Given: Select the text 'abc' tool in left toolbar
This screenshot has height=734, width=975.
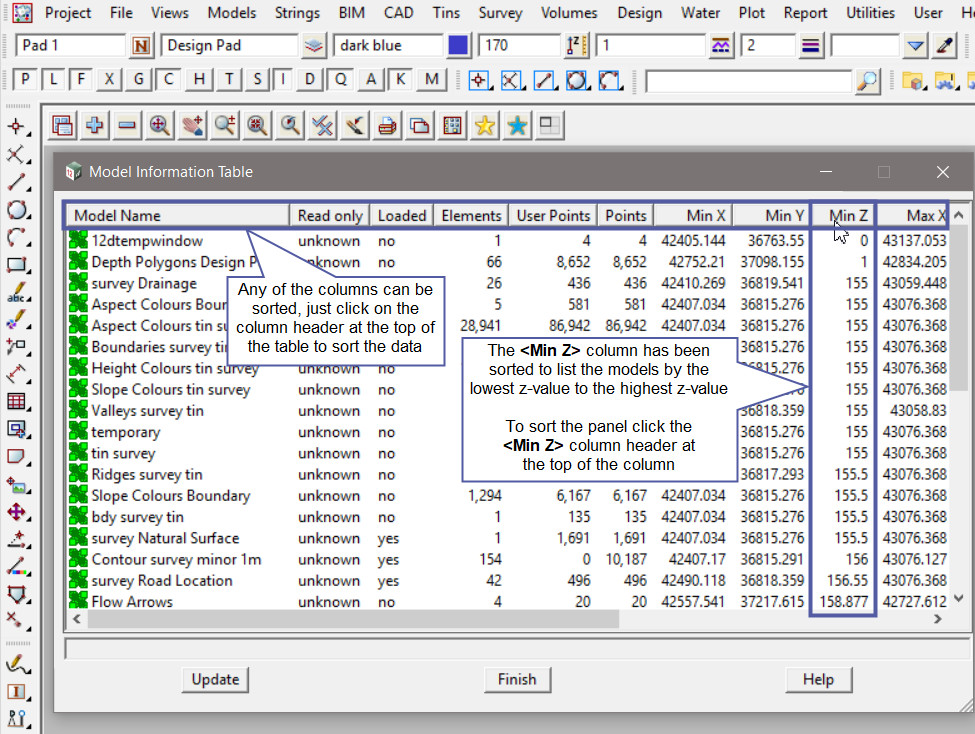Looking at the screenshot, I should [16, 294].
